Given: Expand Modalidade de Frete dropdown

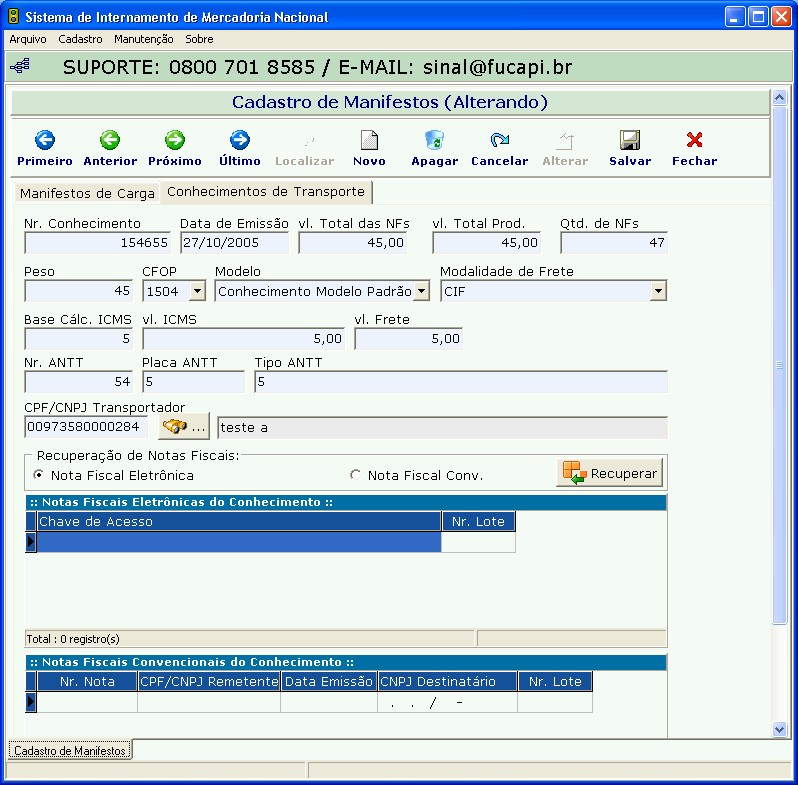Looking at the screenshot, I should click(x=658, y=291).
